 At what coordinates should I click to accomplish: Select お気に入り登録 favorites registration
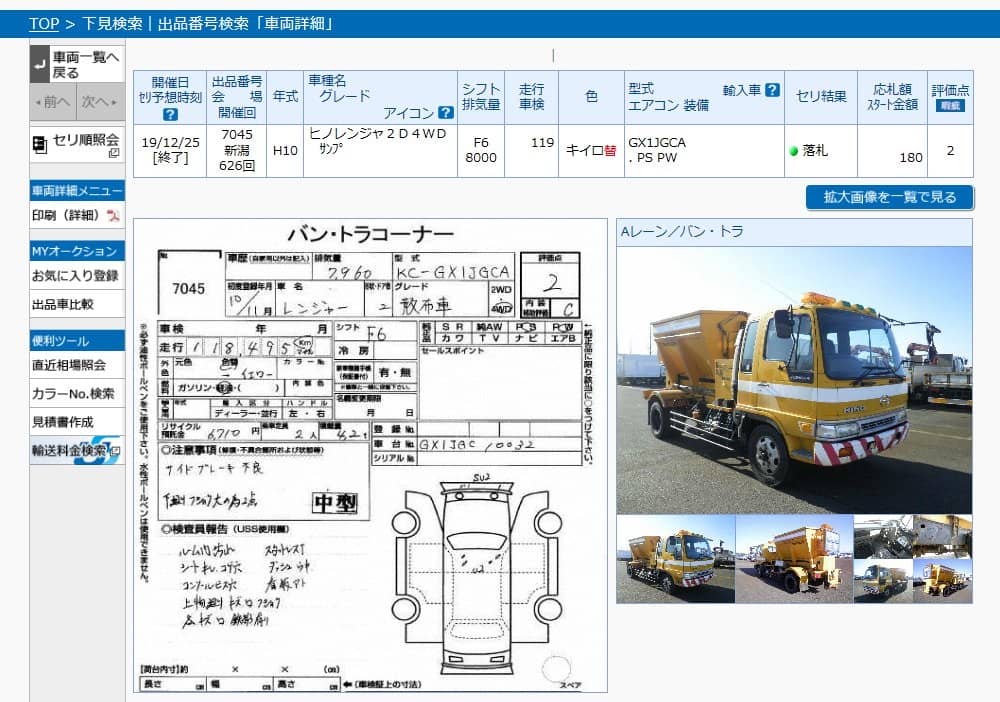point(77,275)
